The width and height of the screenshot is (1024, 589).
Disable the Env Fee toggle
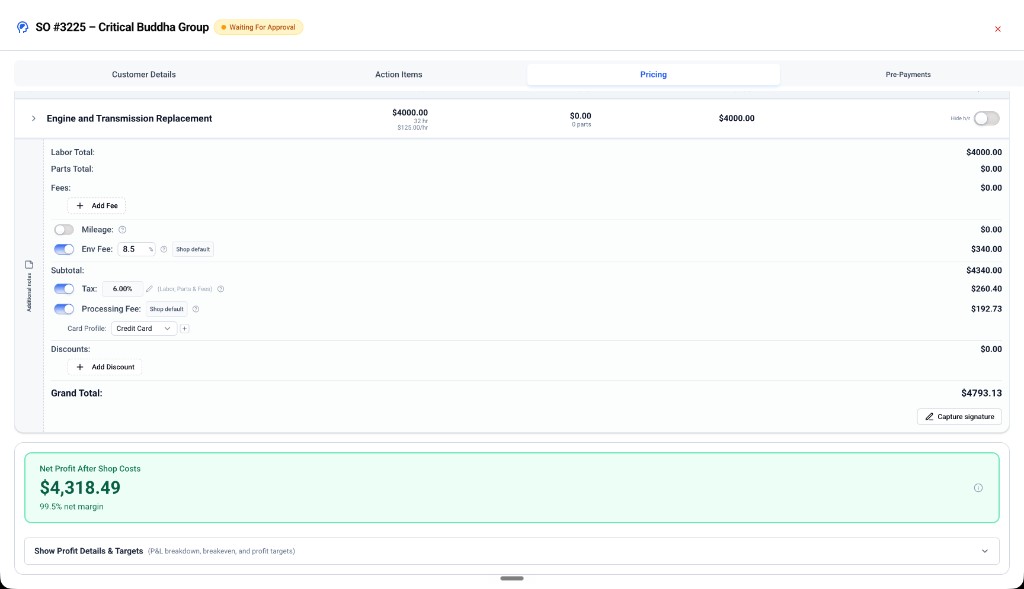64,249
